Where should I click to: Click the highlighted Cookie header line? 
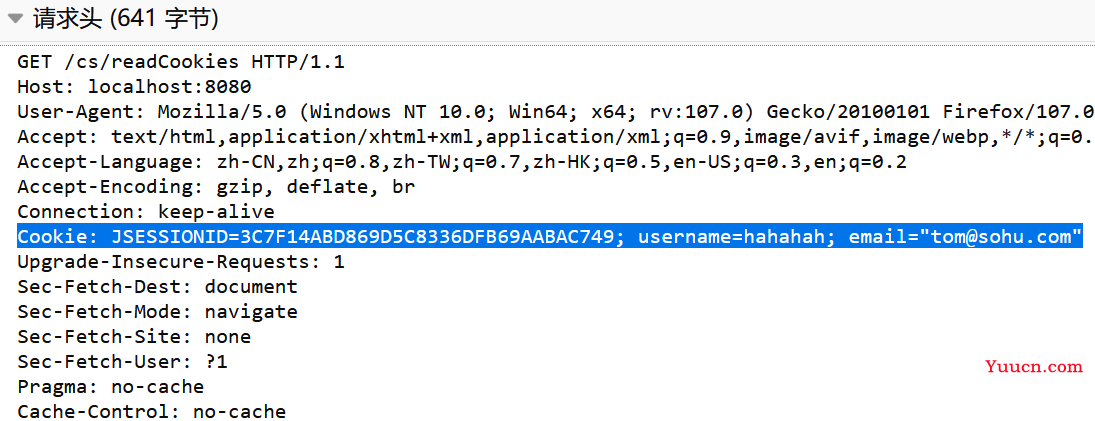coord(550,237)
